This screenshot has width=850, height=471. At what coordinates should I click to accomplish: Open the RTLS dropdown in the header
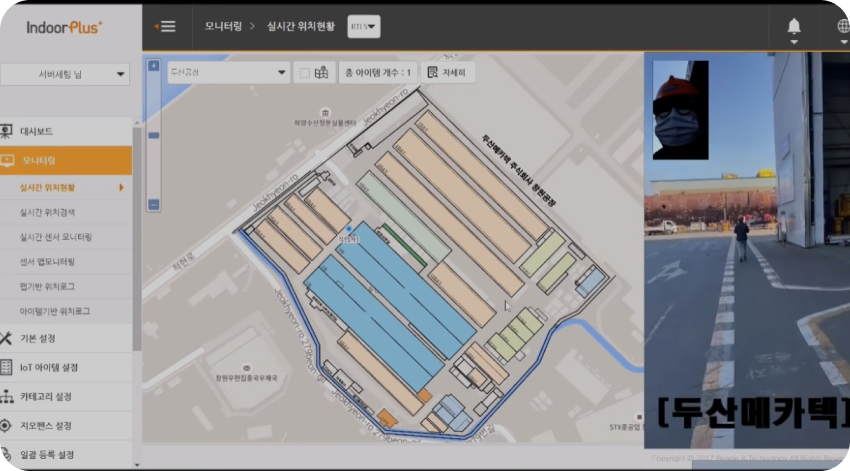click(363, 27)
